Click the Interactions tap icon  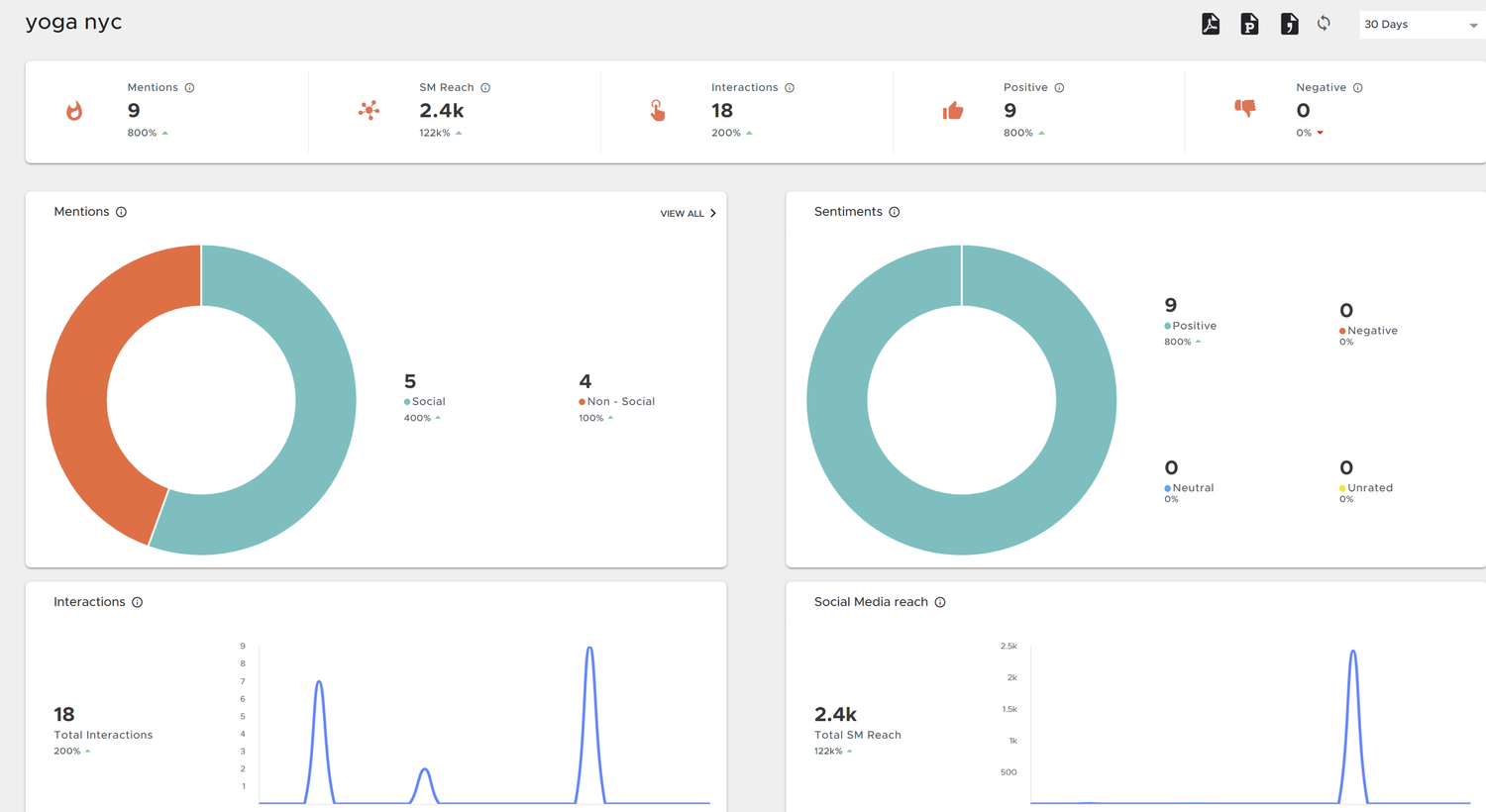(657, 111)
